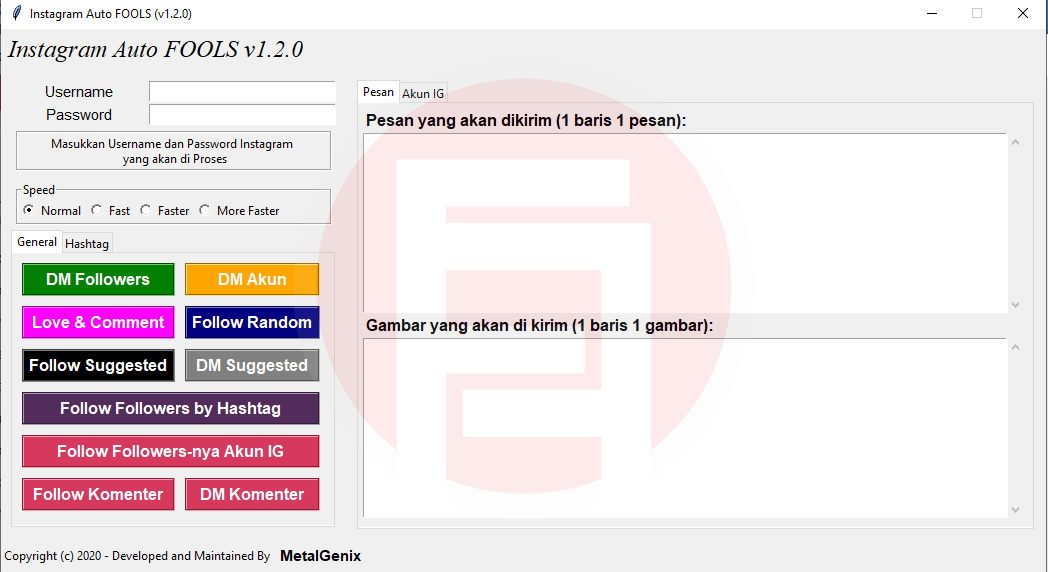Click the 'Instagram Auto FOOLS v1.2.0' heading
The height and width of the screenshot is (572, 1048).
[155, 49]
